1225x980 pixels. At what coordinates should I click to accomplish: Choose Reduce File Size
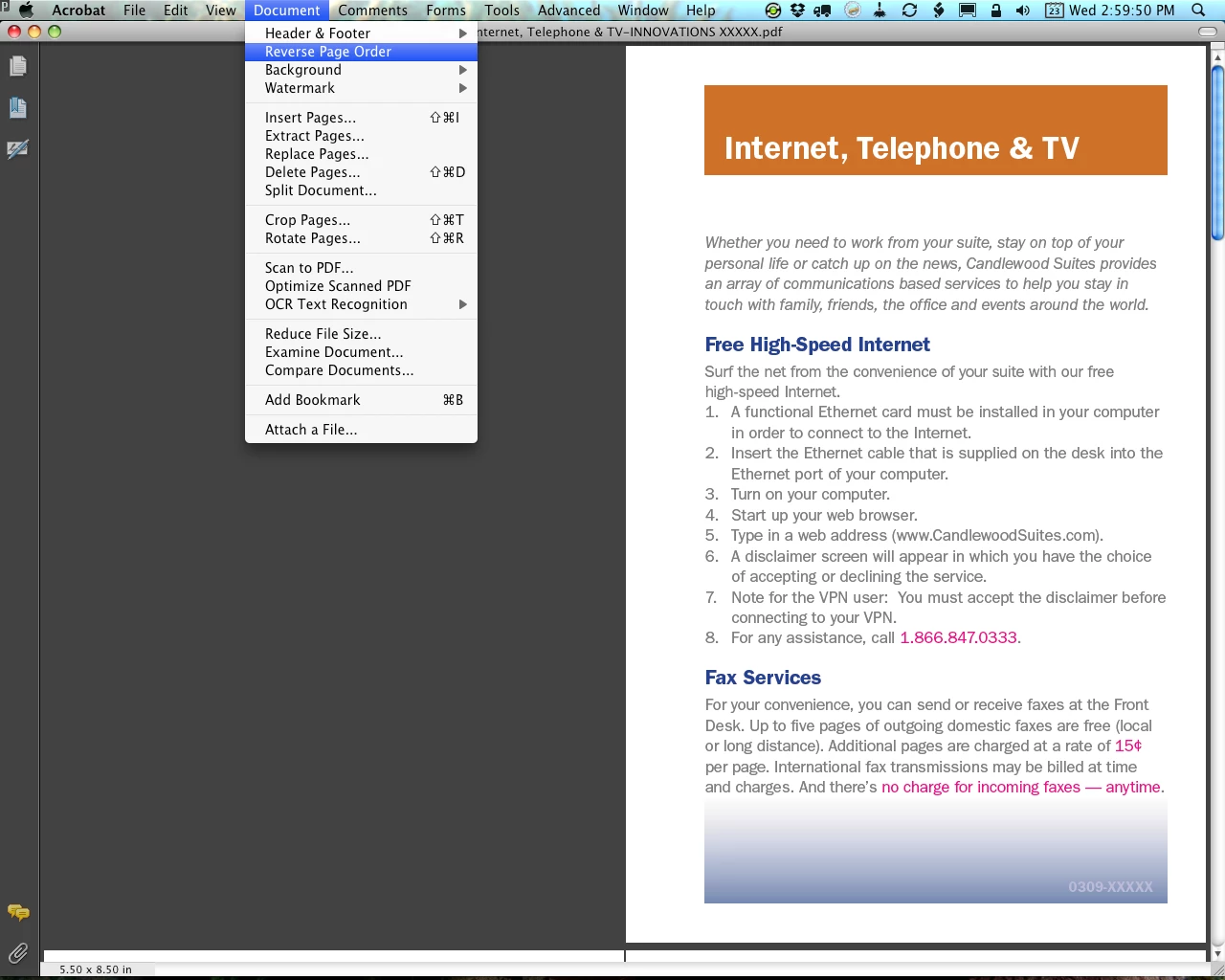(361, 334)
